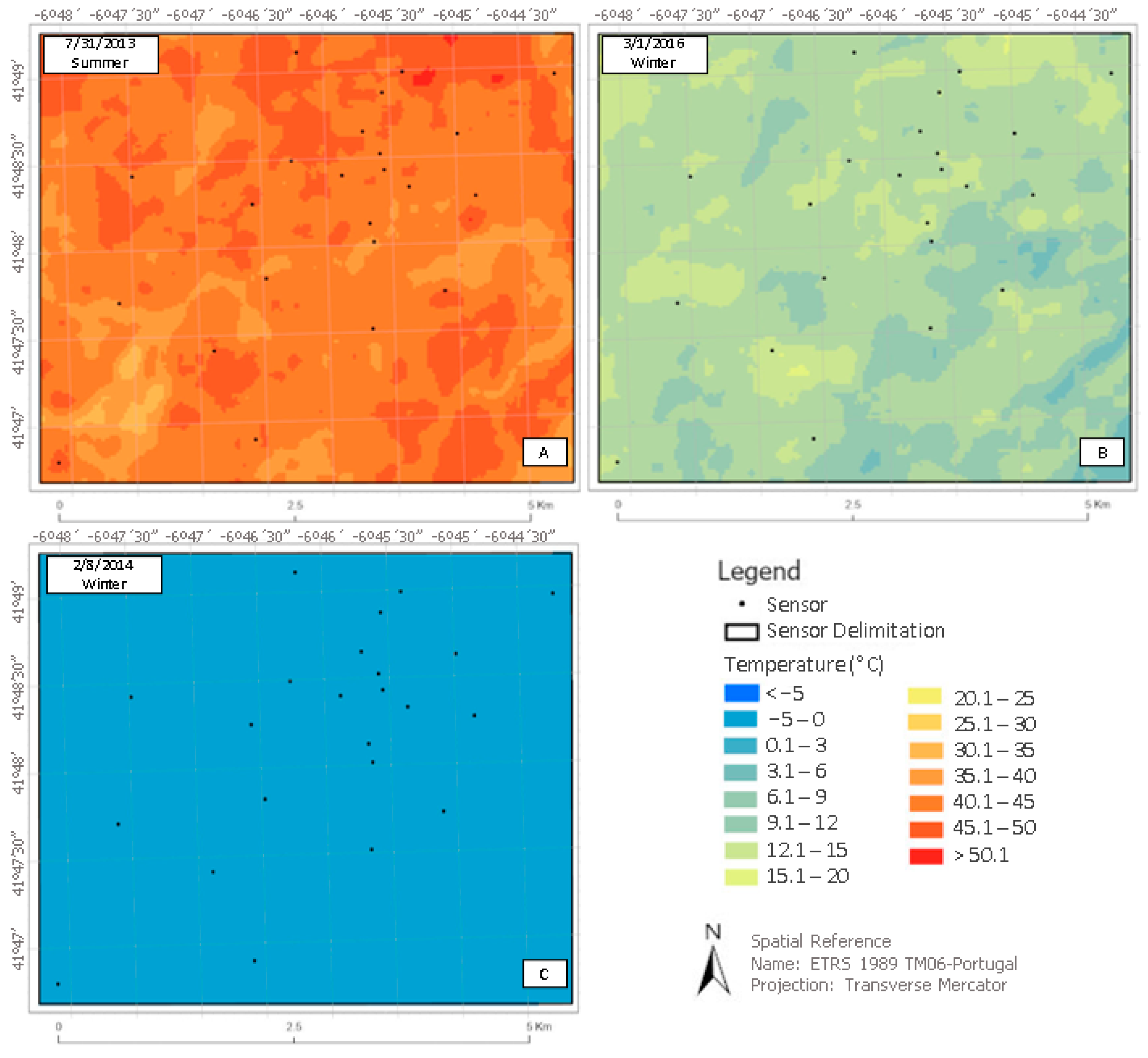Click the Sensor Delimitation rectangle symbol

coord(742,631)
